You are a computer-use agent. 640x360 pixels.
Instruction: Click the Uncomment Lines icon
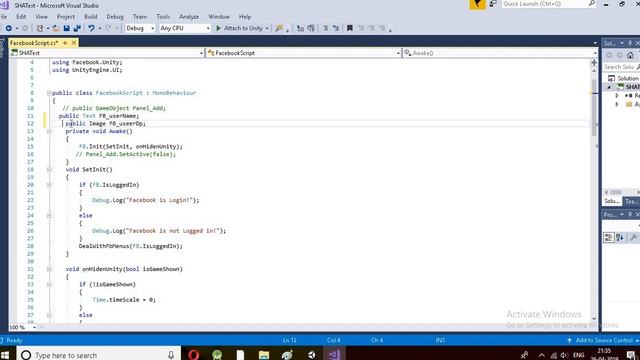coord(311,28)
